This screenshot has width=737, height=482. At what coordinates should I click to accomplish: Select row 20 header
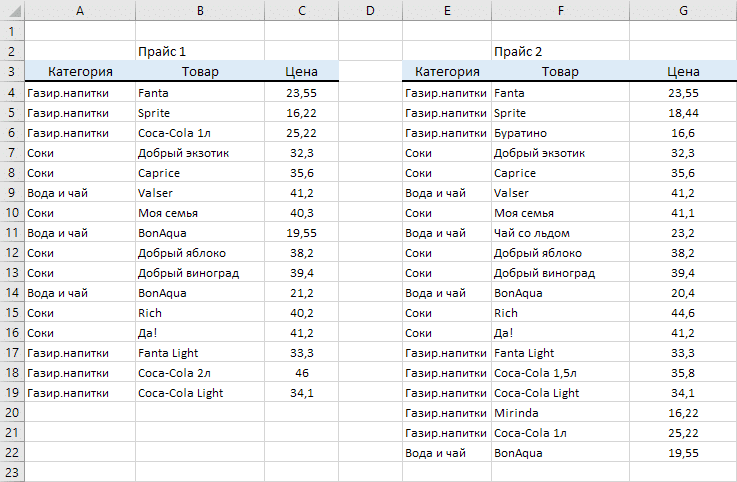coord(12,413)
